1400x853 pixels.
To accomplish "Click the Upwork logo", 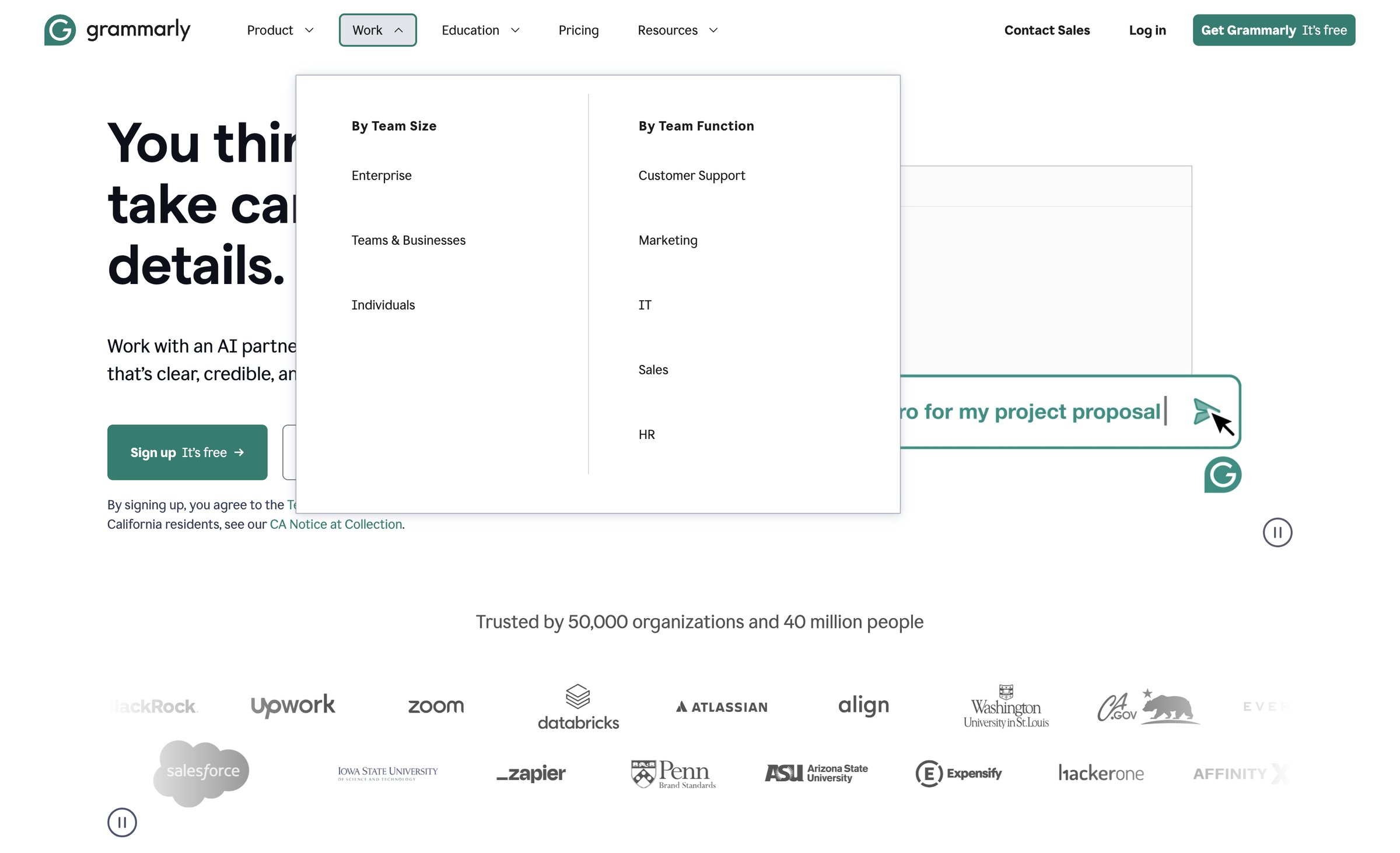I will 293,705.
